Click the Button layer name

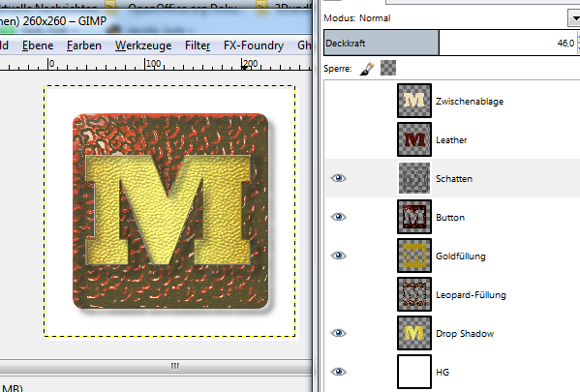(450, 217)
